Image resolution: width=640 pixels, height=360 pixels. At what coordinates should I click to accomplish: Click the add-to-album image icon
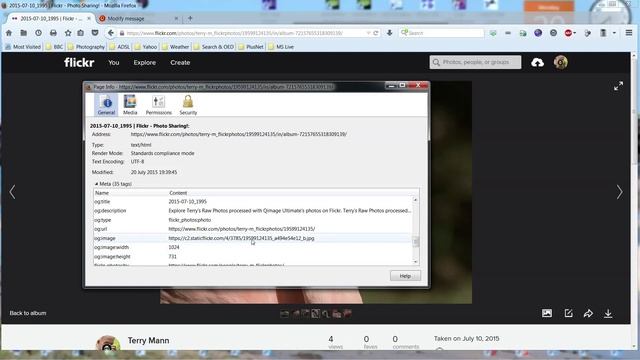point(547,313)
